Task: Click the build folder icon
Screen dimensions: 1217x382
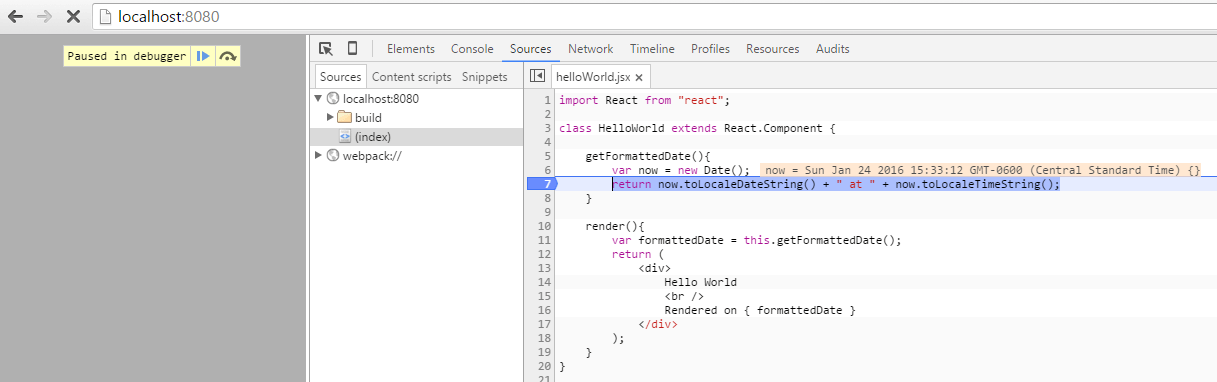Action: tap(345, 118)
